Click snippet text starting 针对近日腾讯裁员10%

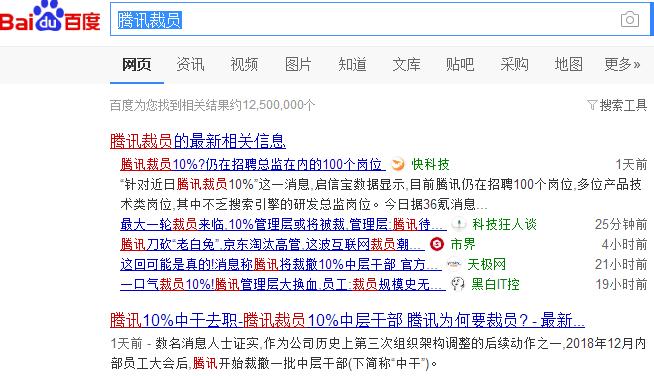pos(381,194)
